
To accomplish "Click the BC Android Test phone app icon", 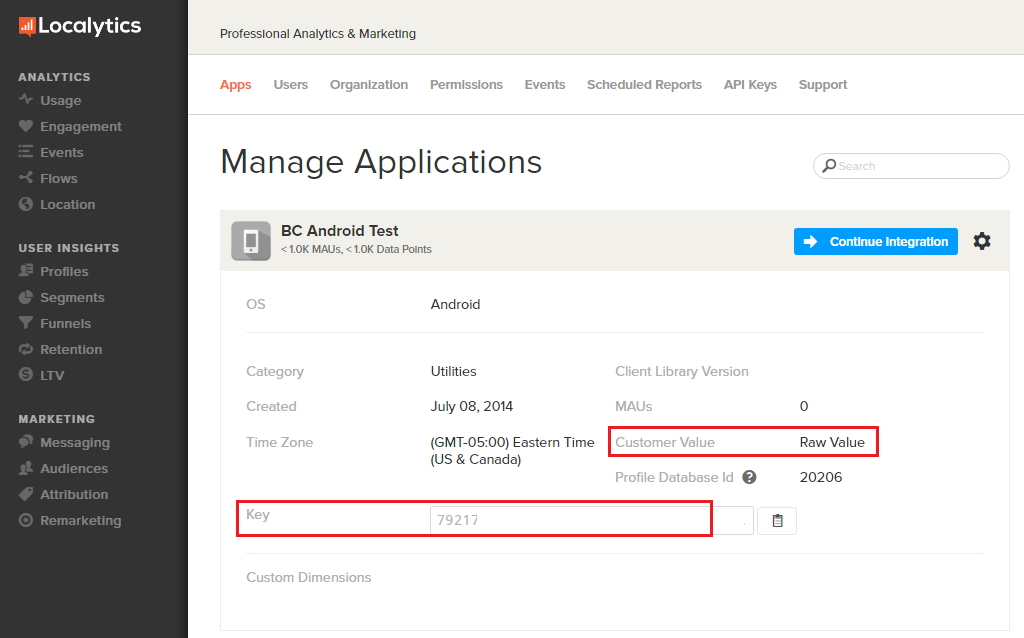I will (250, 241).
